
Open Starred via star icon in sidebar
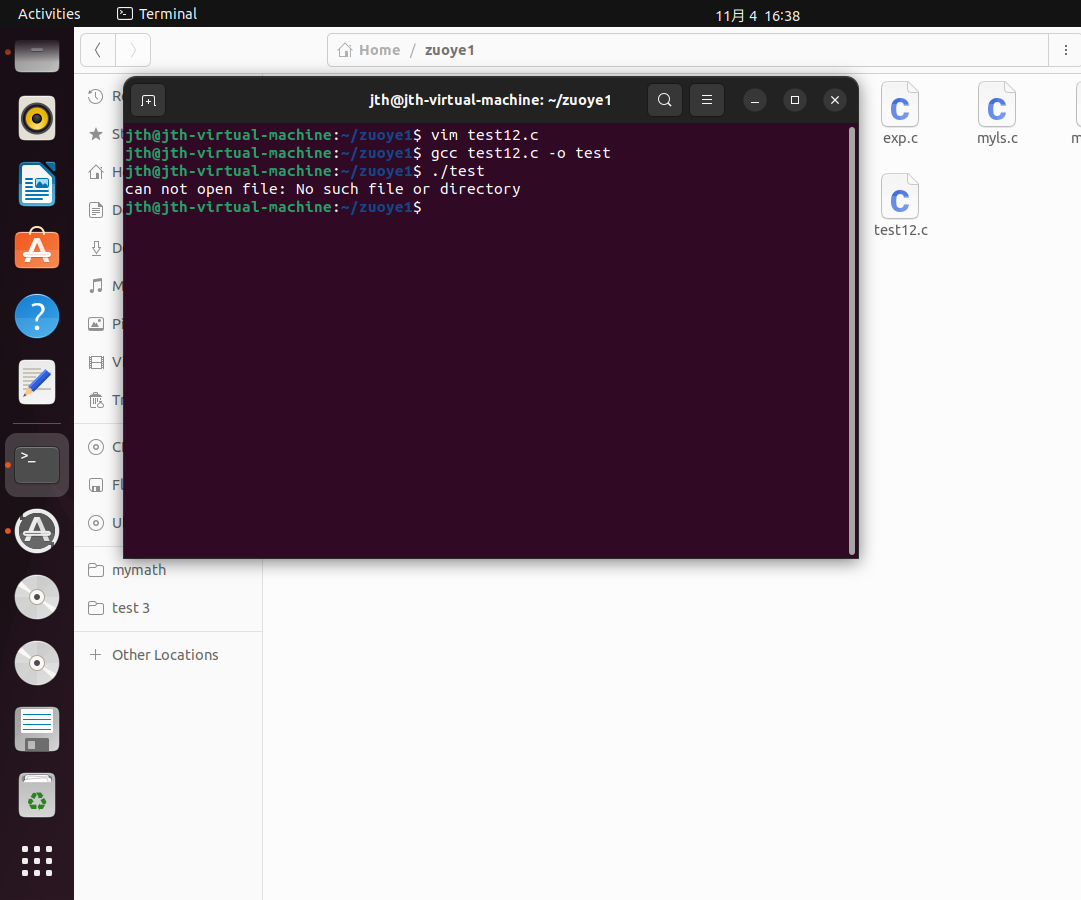(x=96, y=134)
